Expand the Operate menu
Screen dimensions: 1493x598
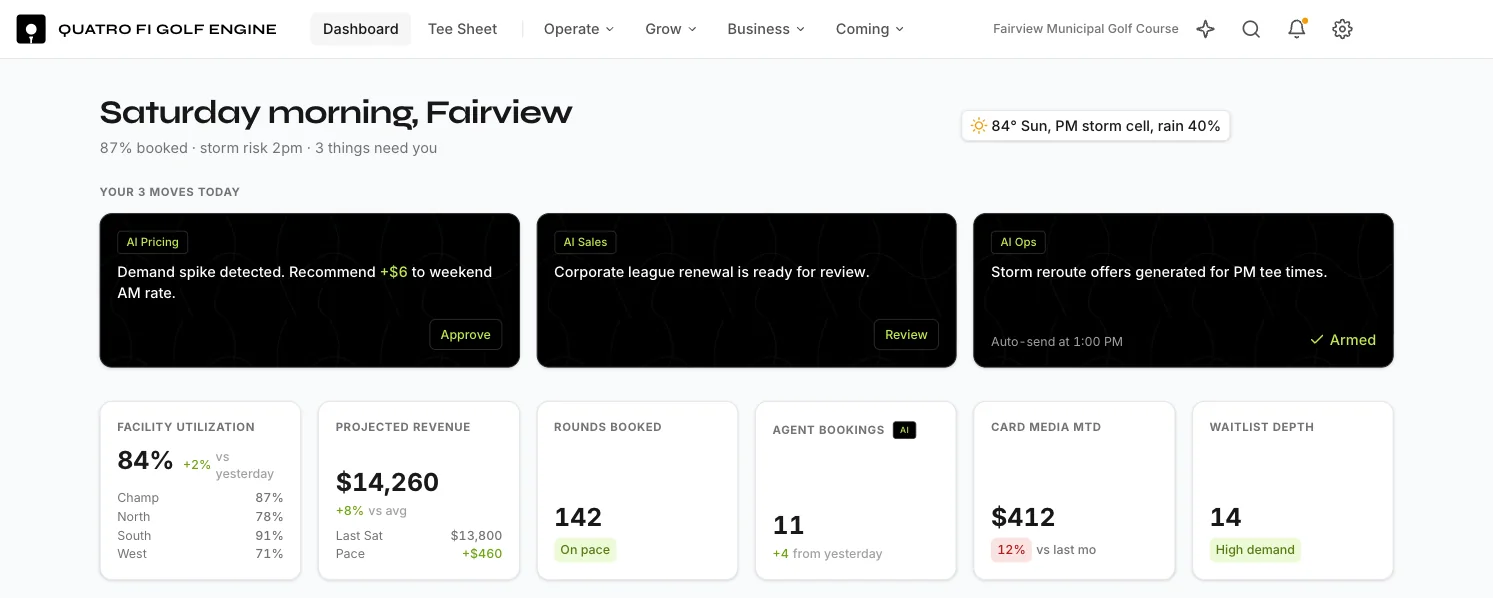579,29
